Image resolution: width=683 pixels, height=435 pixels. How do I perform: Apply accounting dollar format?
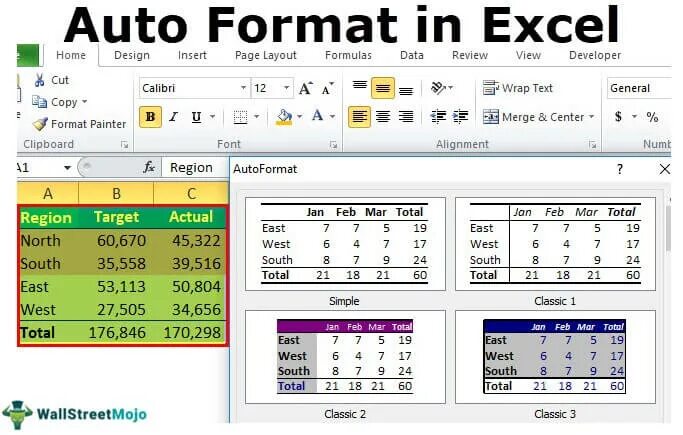point(618,117)
